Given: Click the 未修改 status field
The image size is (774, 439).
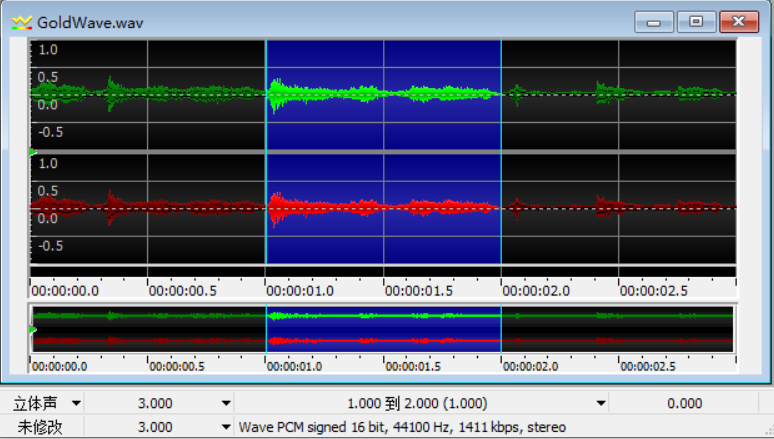Looking at the screenshot, I should [x=38, y=427].
